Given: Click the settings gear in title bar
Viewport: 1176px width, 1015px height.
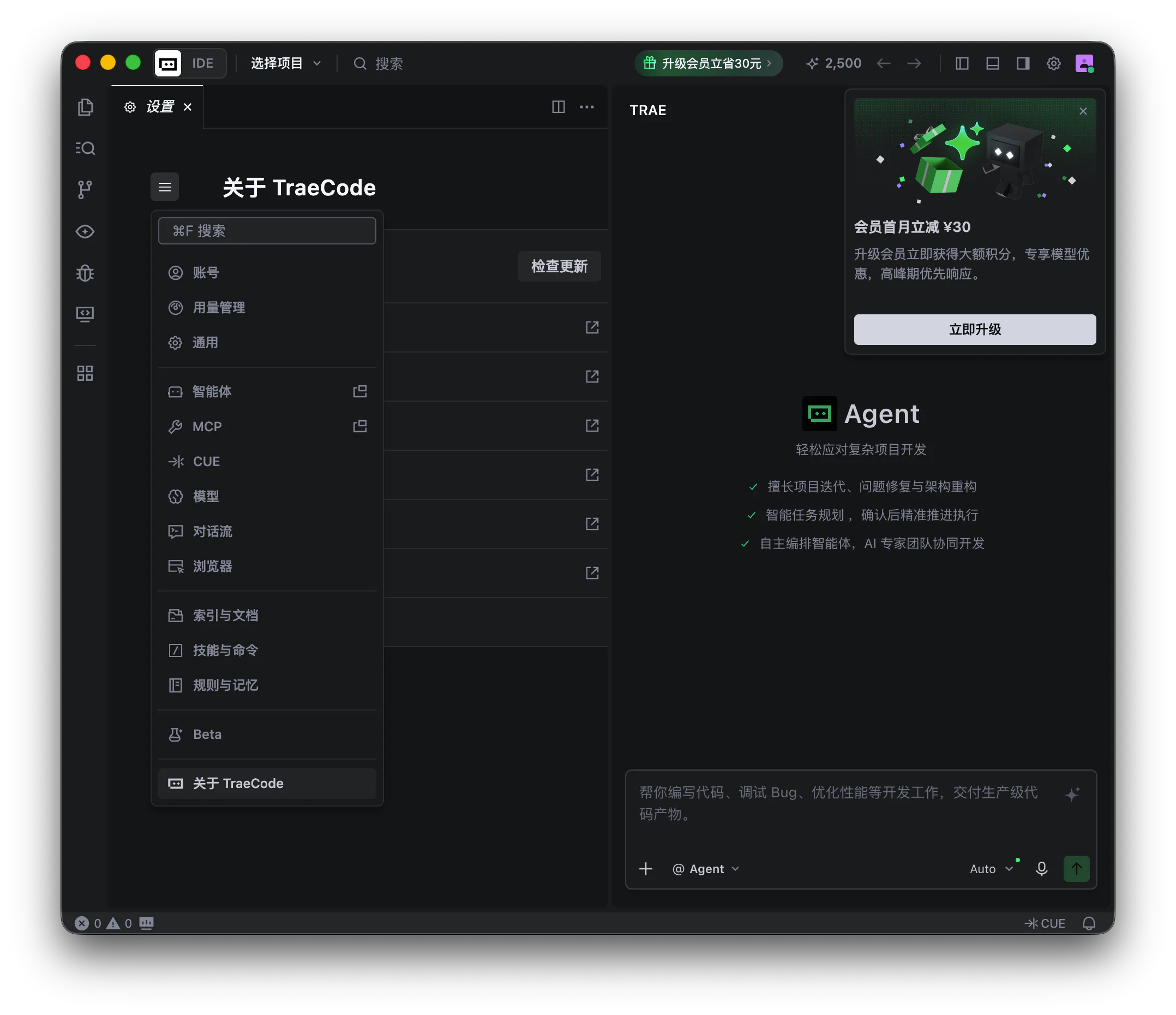Looking at the screenshot, I should click(x=1053, y=63).
